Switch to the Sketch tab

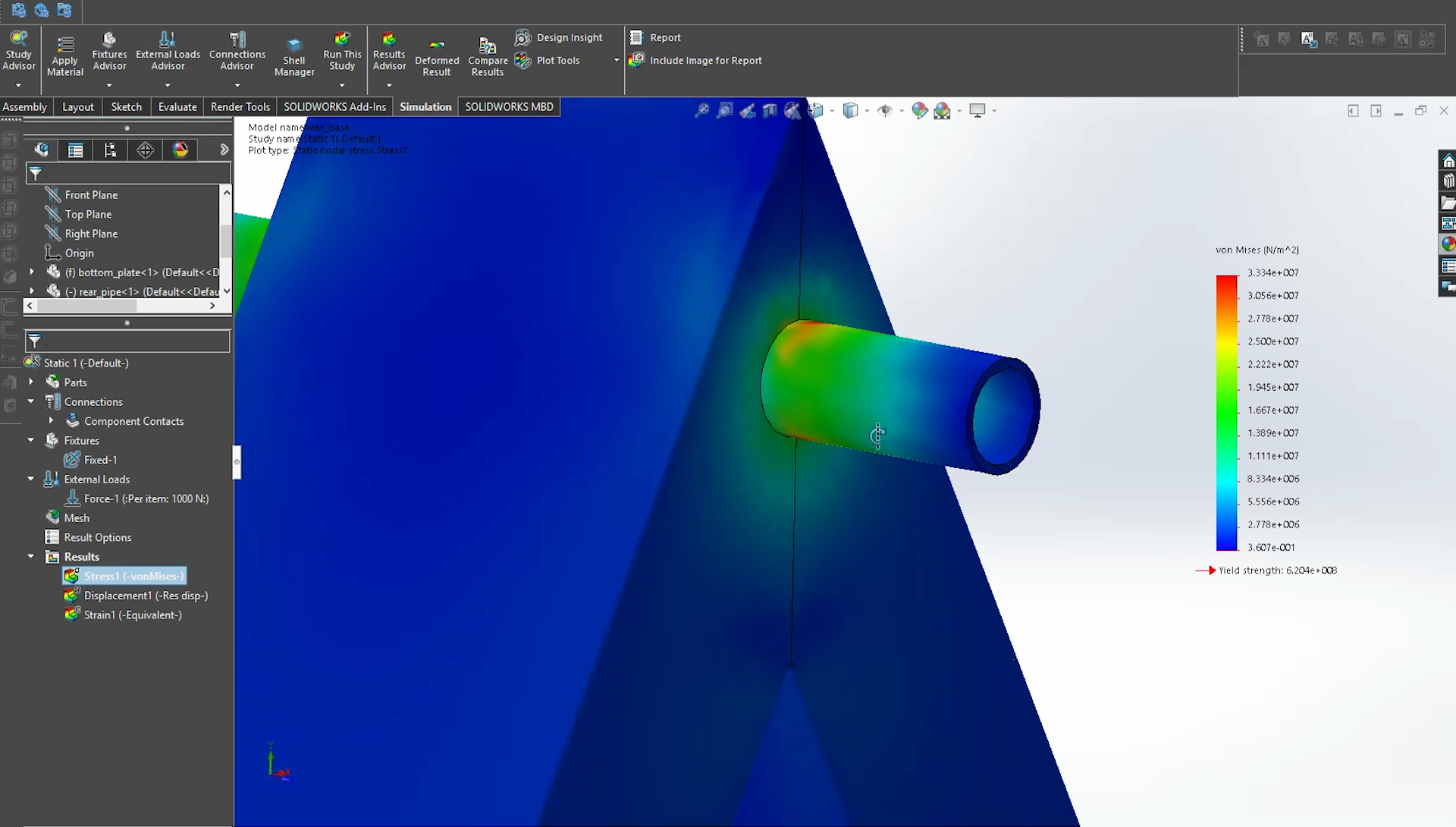pos(127,107)
